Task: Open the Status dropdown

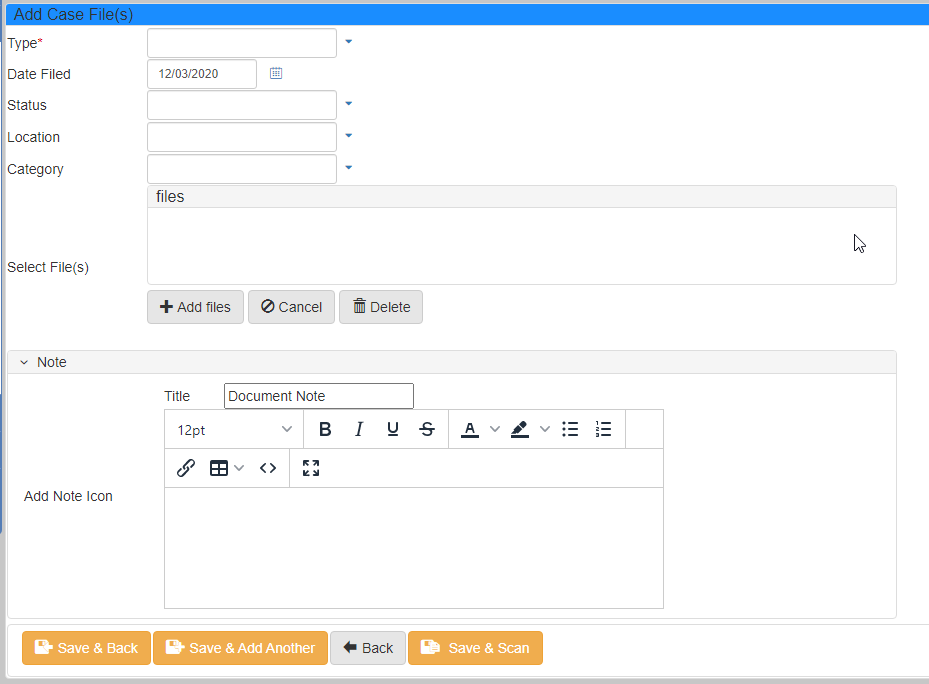Action: (348, 104)
